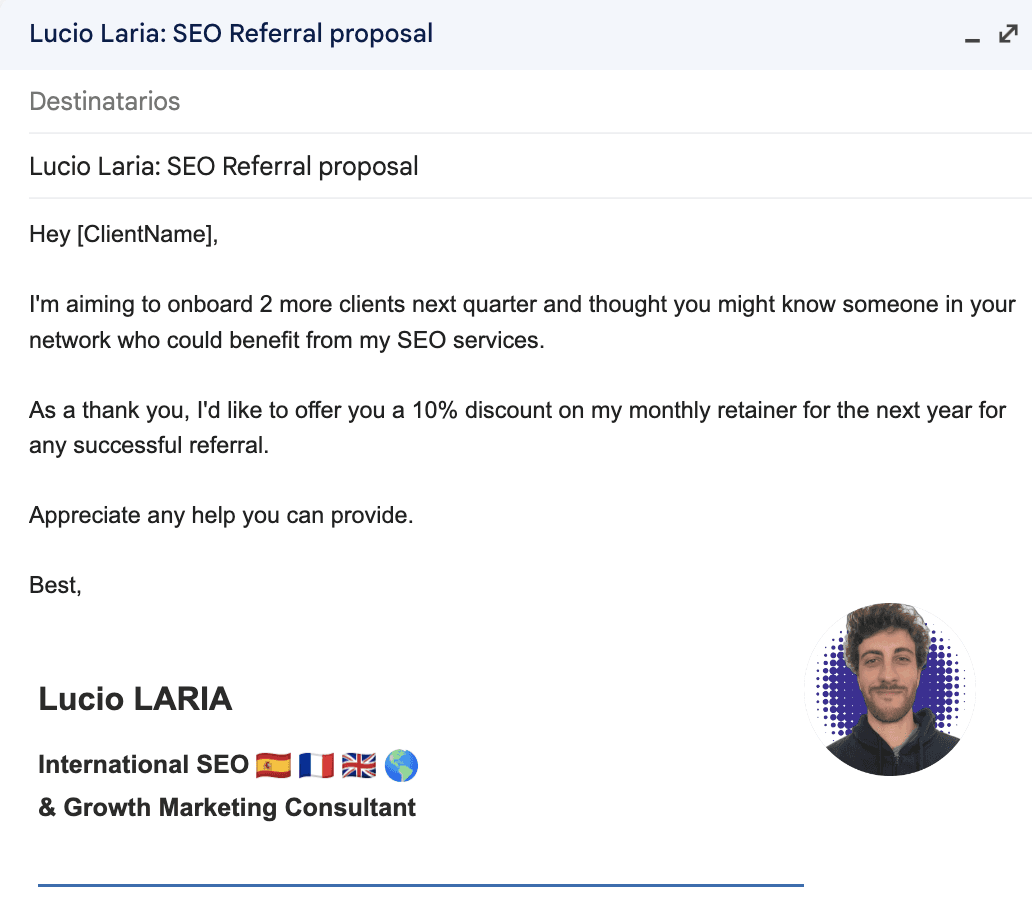
Task: Click the blue signature divider line
Action: pos(420,885)
